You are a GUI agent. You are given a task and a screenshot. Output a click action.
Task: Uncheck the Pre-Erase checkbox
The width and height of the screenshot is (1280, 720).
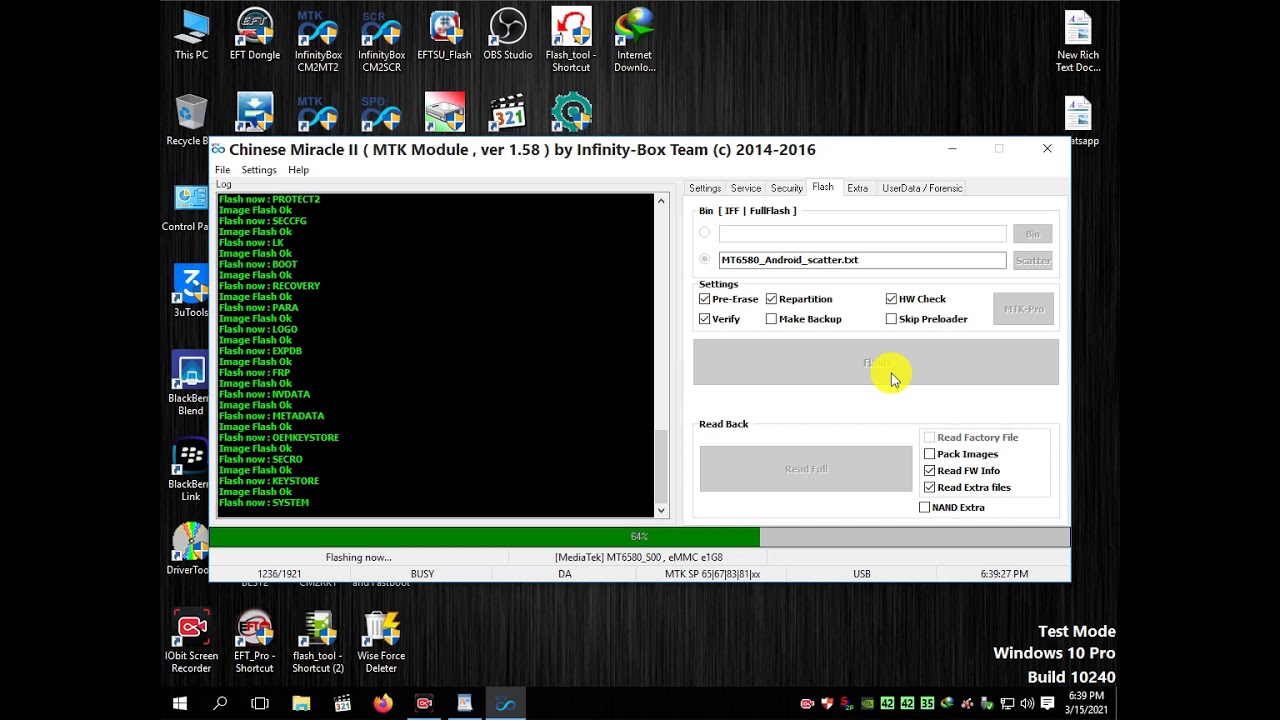[705, 299]
